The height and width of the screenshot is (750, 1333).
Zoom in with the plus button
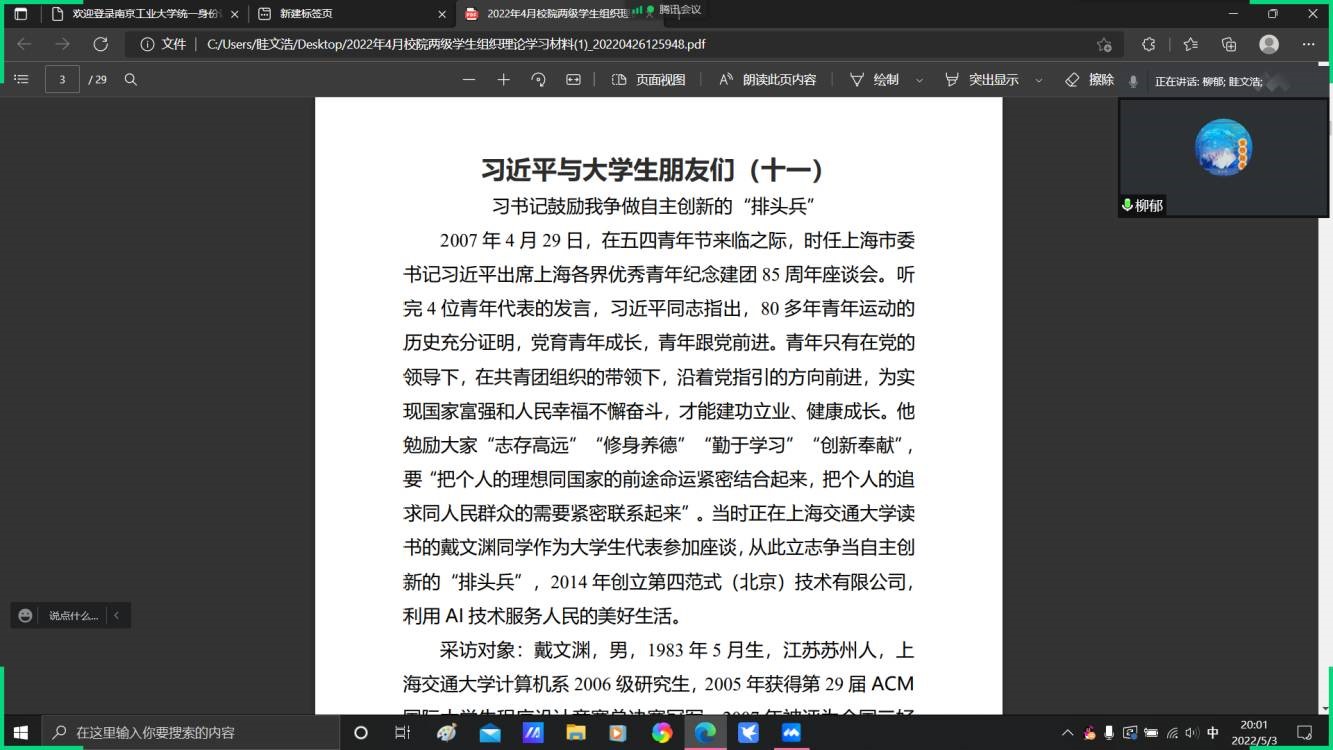504,80
